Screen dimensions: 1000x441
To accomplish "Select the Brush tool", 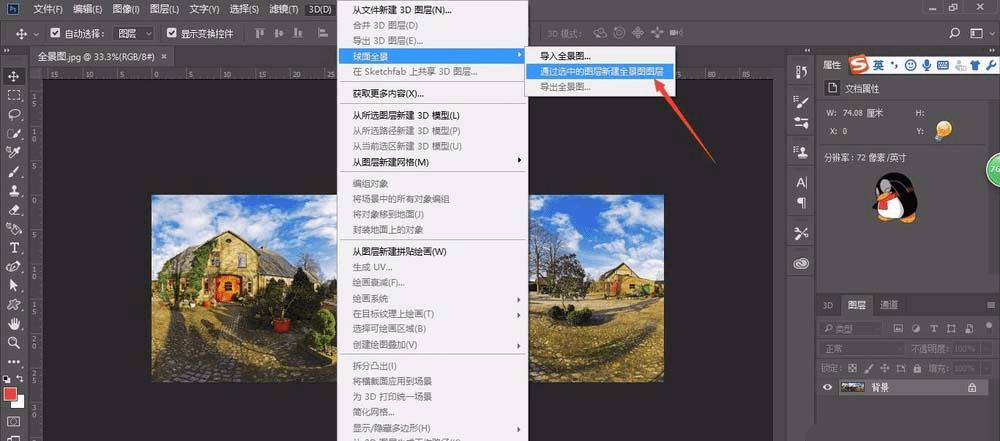I will click(13, 171).
